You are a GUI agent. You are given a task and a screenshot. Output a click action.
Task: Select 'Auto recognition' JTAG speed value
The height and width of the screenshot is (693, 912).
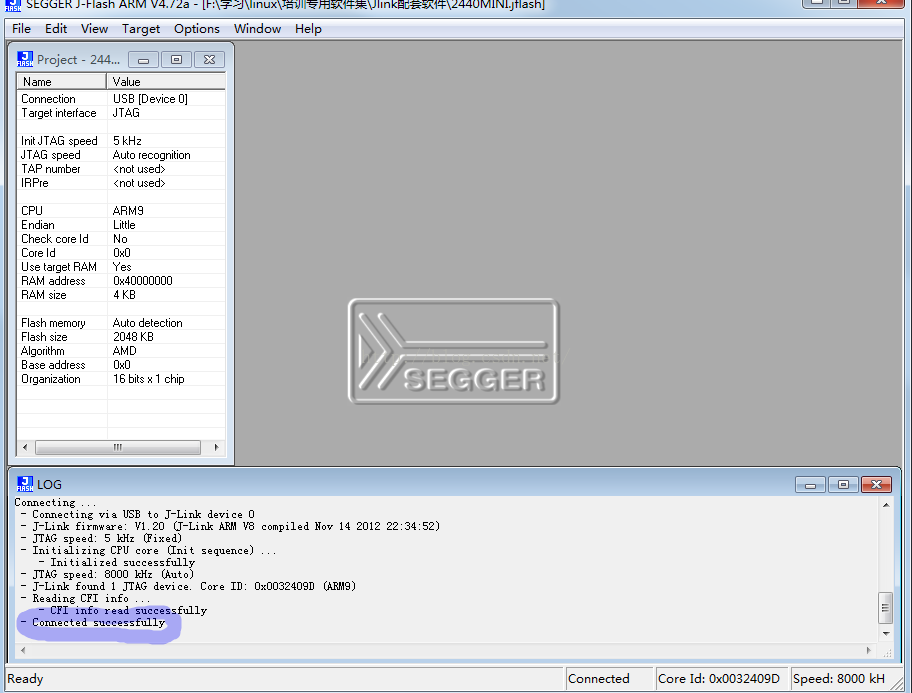151,155
